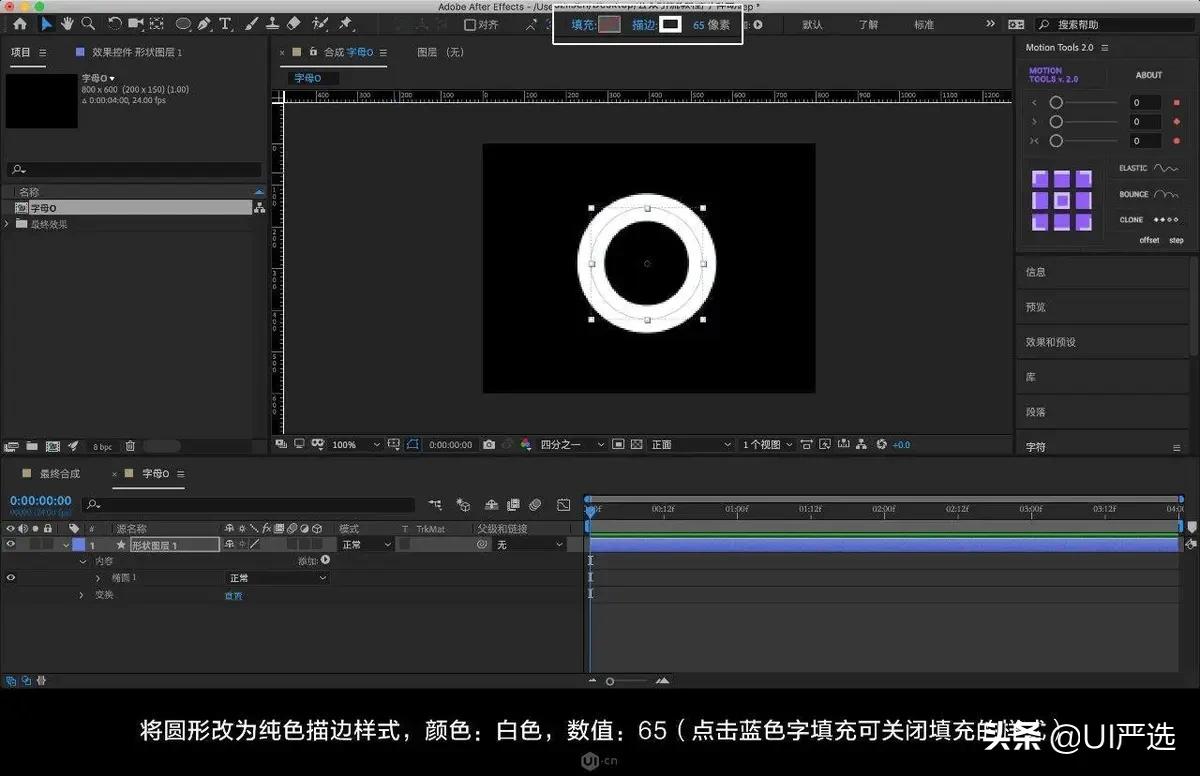Click the 重置 link in the timeline
Image resolution: width=1200 pixels, height=776 pixels.
[233, 595]
